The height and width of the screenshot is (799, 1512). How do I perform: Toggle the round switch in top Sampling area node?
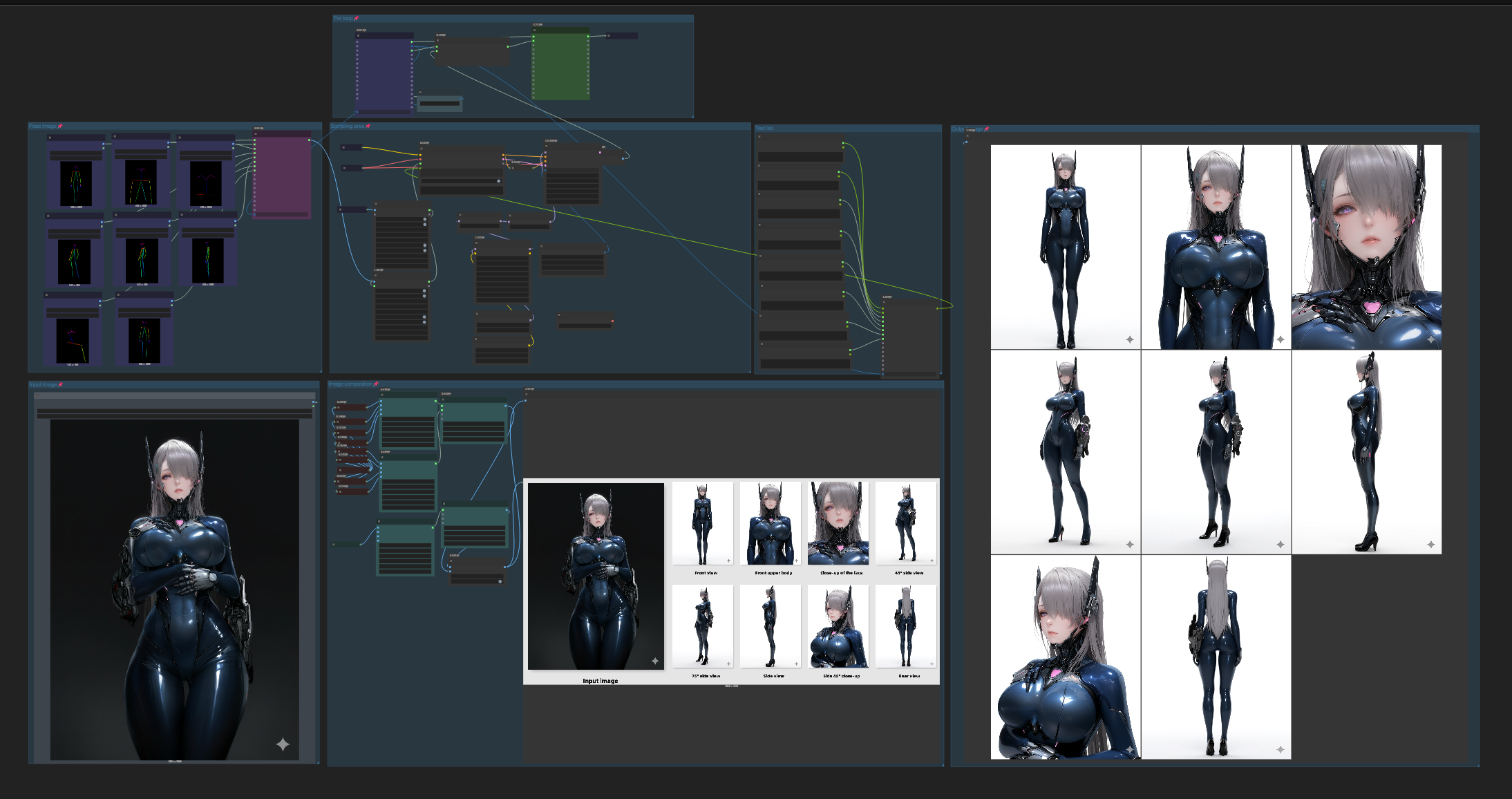[498, 181]
